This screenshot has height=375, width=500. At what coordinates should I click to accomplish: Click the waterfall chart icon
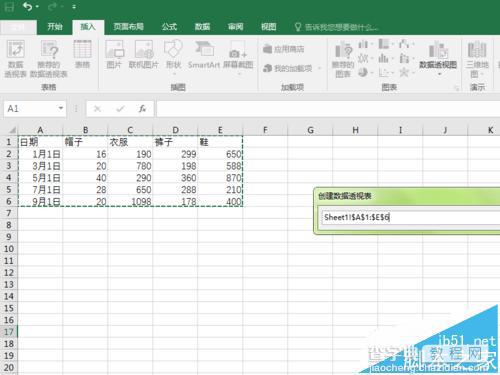(404, 44)
